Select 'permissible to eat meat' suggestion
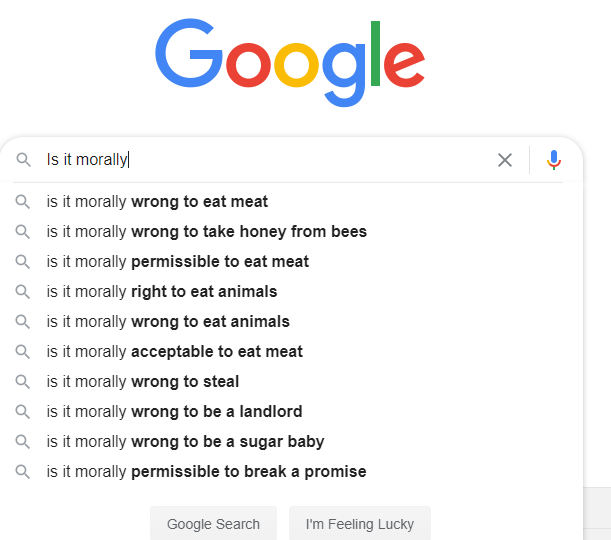The width and height of the screenshot is (611, 540). coord(177,262)
